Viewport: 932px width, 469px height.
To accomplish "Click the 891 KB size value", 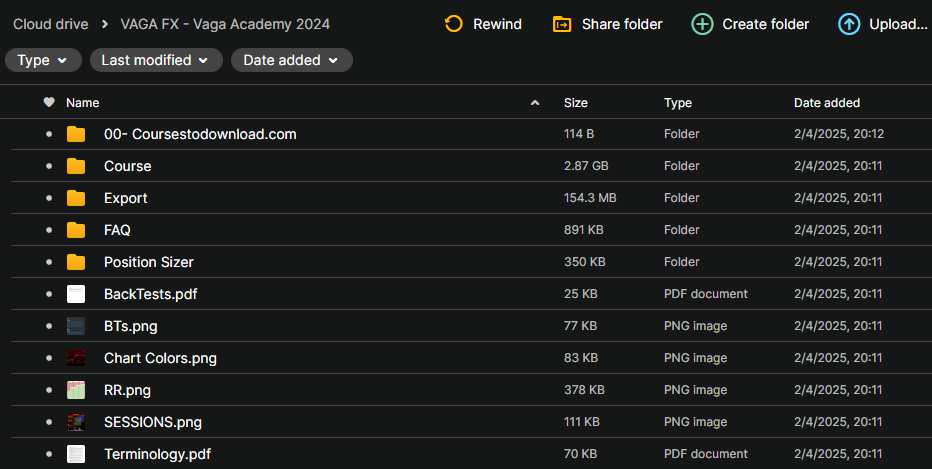I will pyautogui.click(x=583, y=230).
